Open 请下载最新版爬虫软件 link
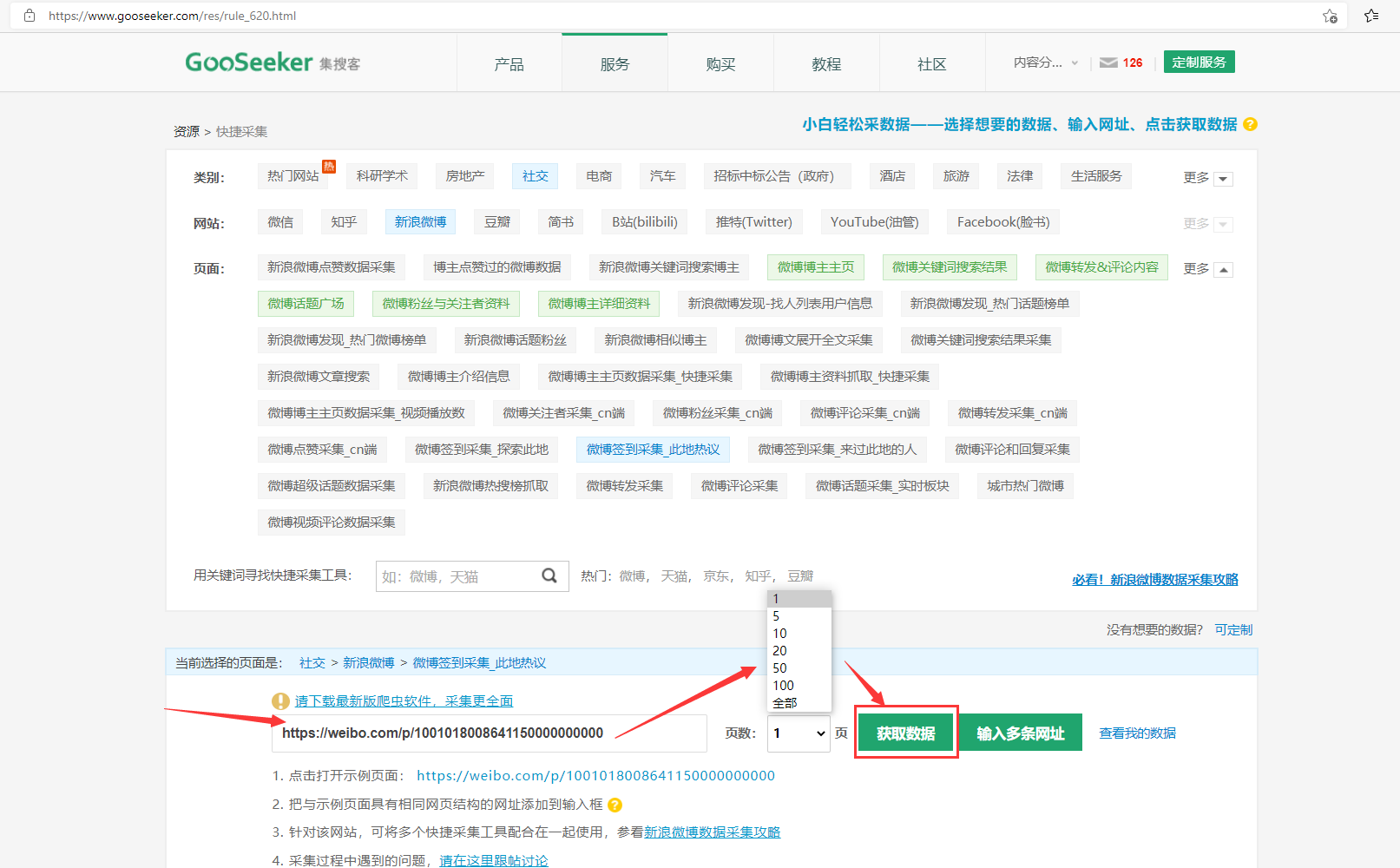 404,701
